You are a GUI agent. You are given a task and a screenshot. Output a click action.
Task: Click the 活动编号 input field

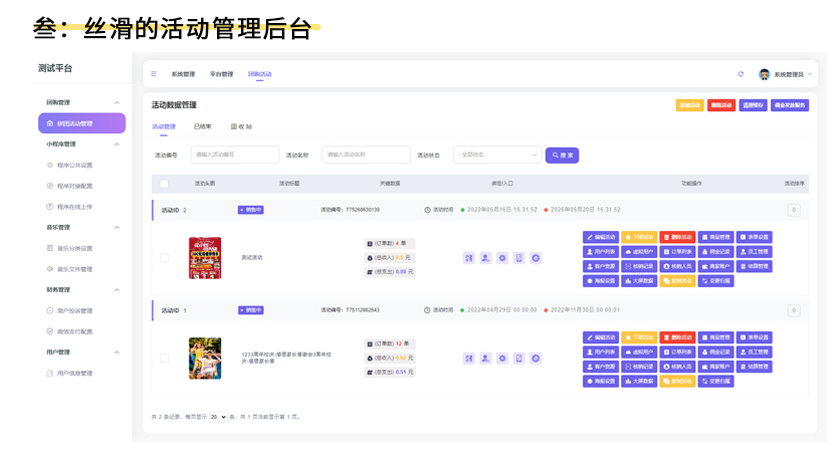click(234, 155)
